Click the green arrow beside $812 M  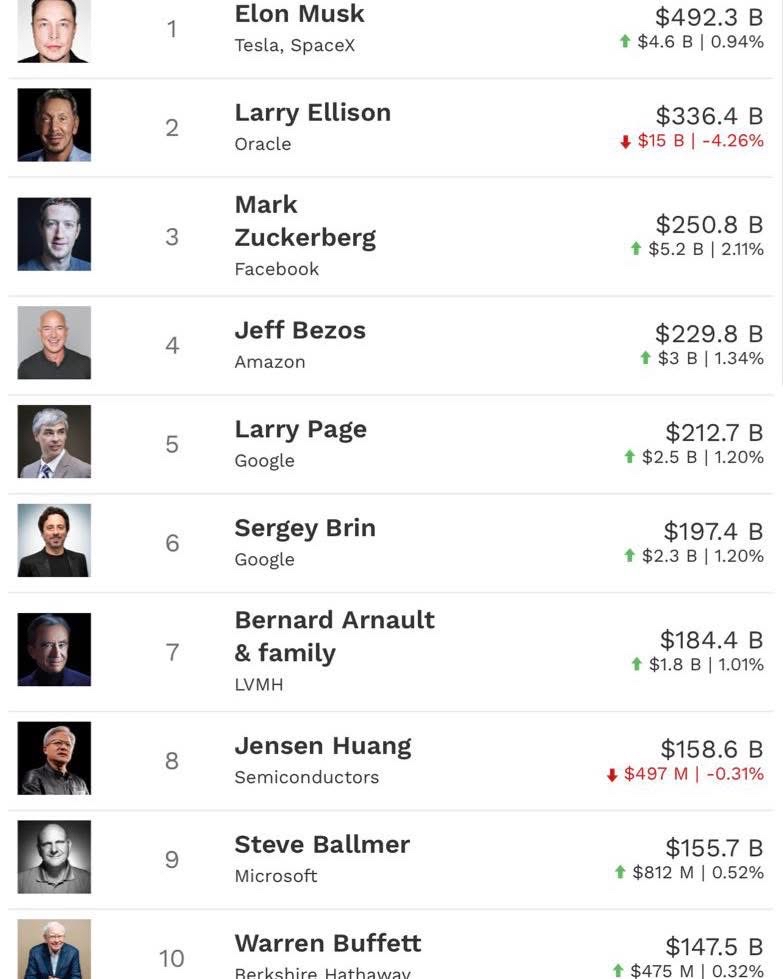[621, 873]
